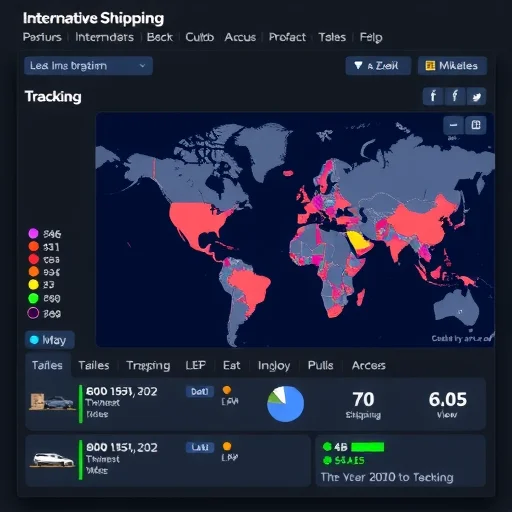512x512 pixels.
Task: Click the filter button with funnel icon
Action: click(x=378, y=66)
